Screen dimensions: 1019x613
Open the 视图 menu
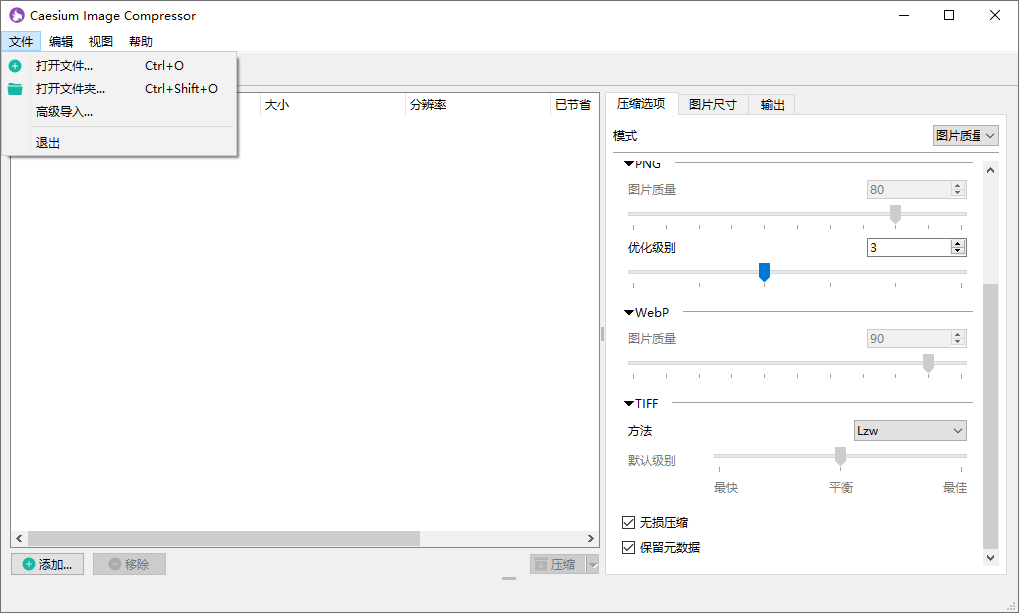click(x=101, y=42)
